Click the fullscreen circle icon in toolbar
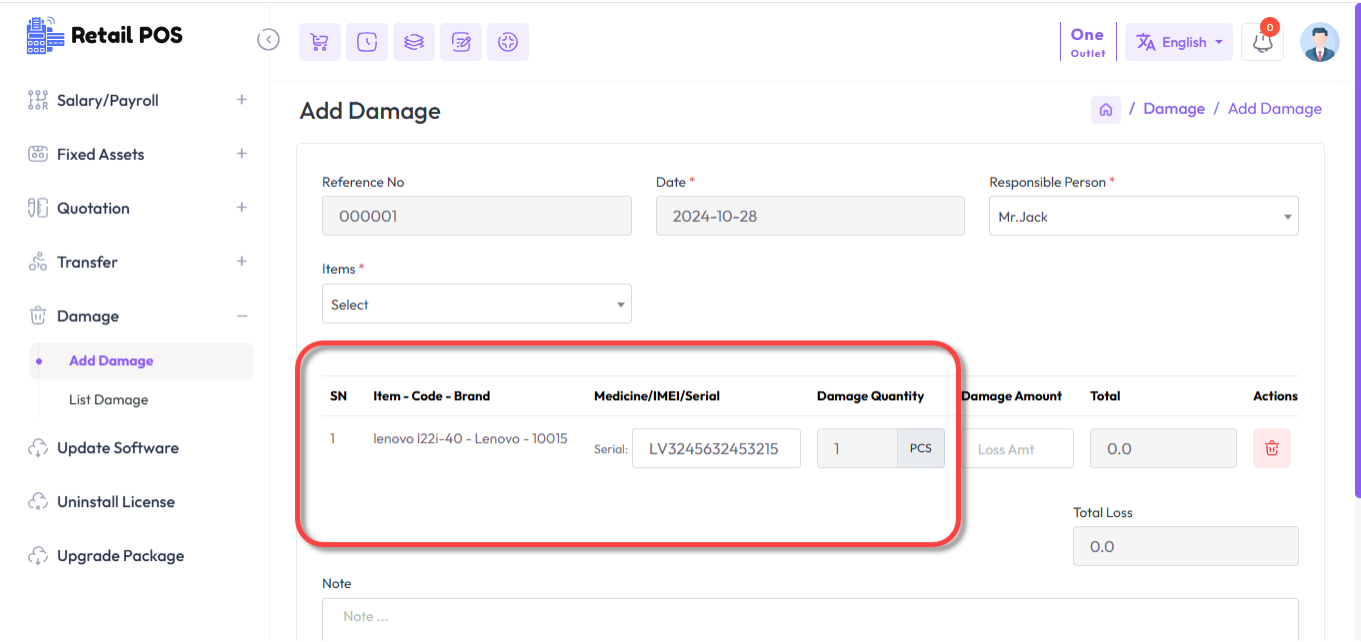The width and height of the screenshot is (1361, 642). 508,42
